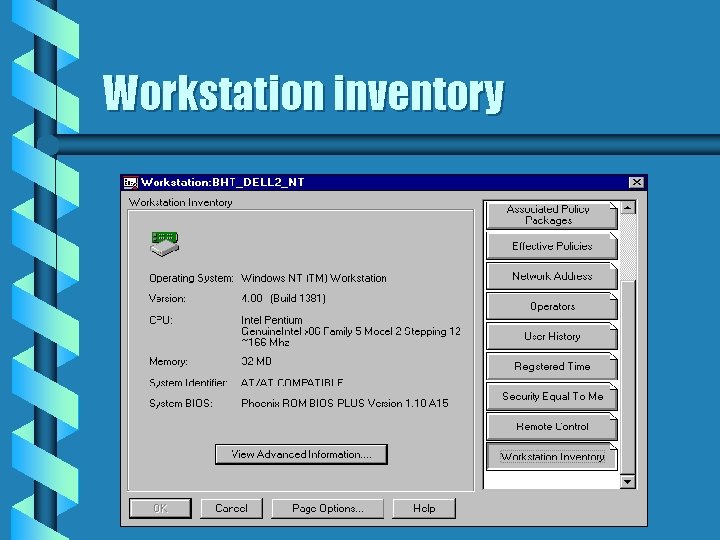This screenshot has height=540, width=720.
Task: Click the AT/AT COMPATIBLE identifier text
Action: (x=292, y=382)
